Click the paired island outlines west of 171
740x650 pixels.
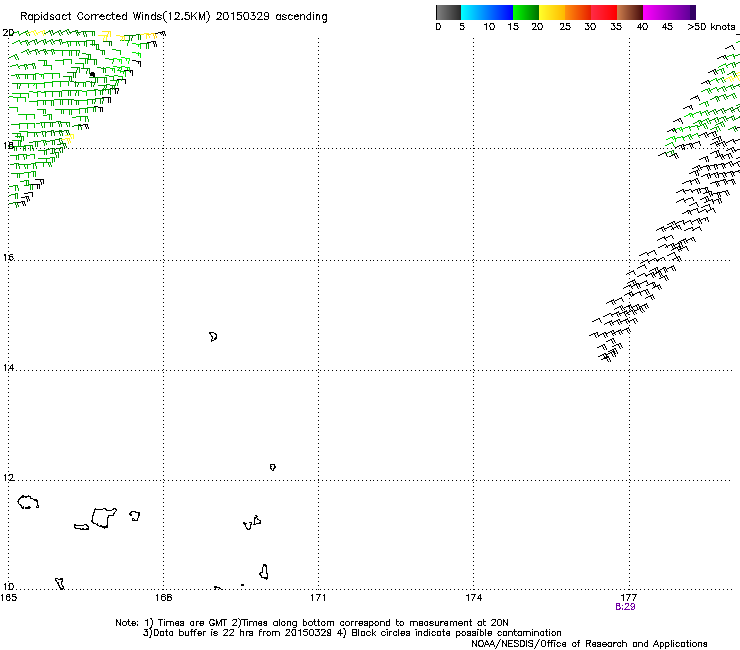click(x=252, y=523)
